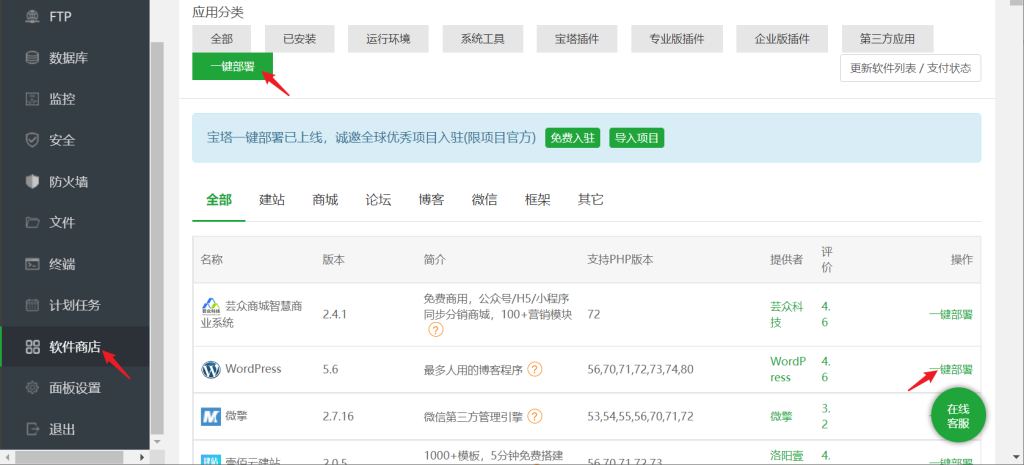Click the database icon in sidebar
The image size is (1024, 465).
coord(32,58)
